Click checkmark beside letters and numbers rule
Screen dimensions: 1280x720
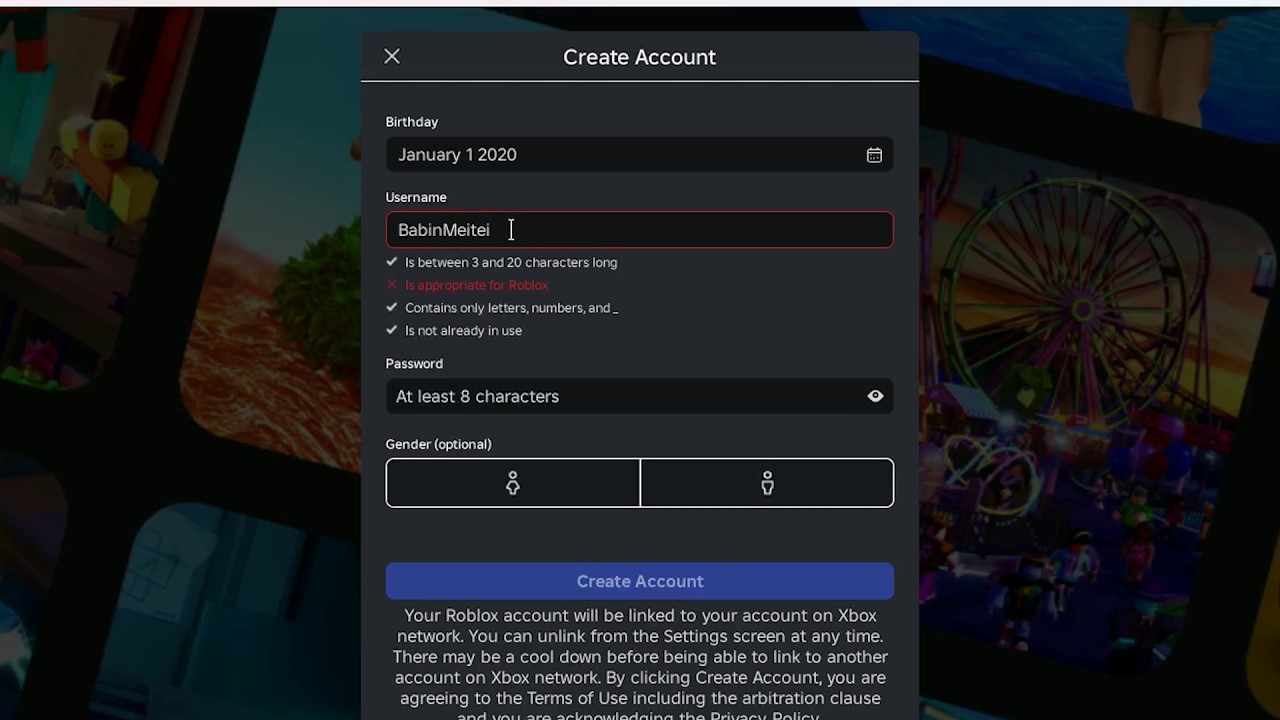click(392, 307)
